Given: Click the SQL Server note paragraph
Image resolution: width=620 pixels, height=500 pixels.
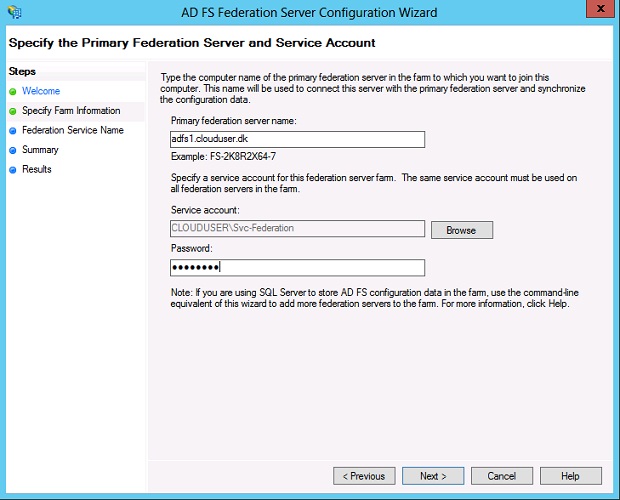Looking at the screenshot, I should (x=374, y=298).
